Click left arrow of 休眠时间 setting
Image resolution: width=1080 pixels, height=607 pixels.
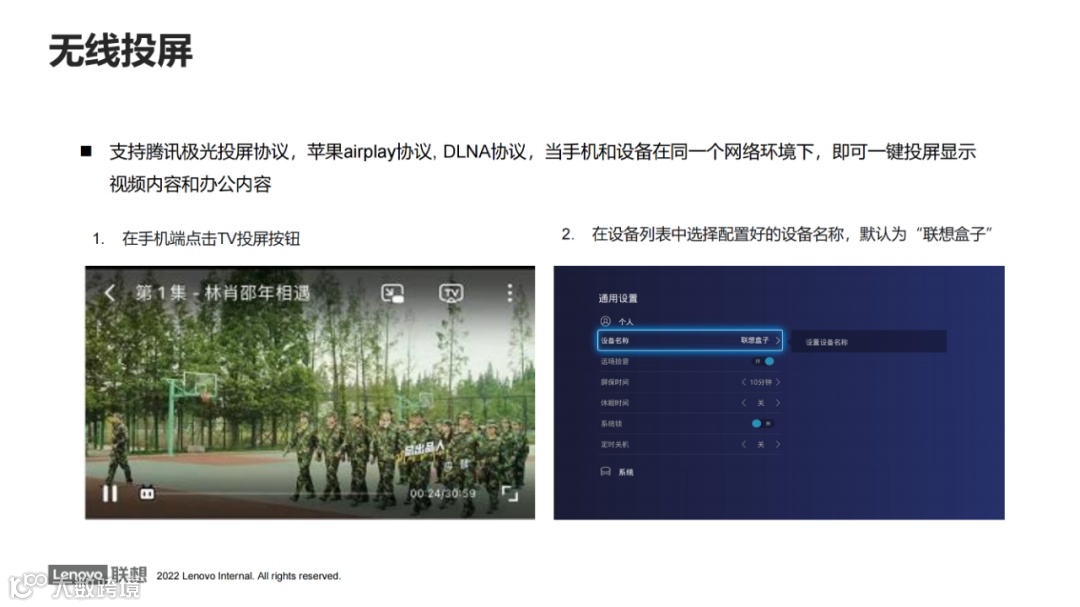coord(744,402)
